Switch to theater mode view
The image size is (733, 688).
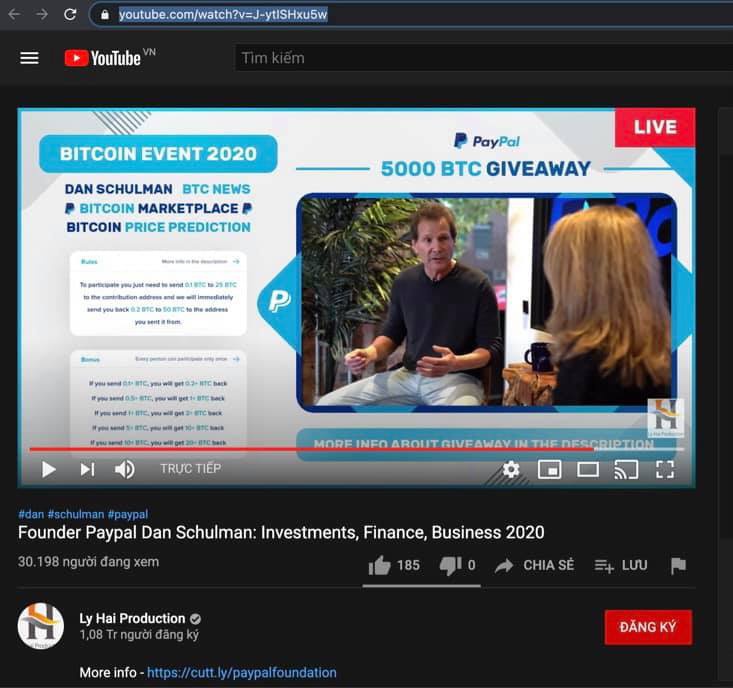click(588, 469)
